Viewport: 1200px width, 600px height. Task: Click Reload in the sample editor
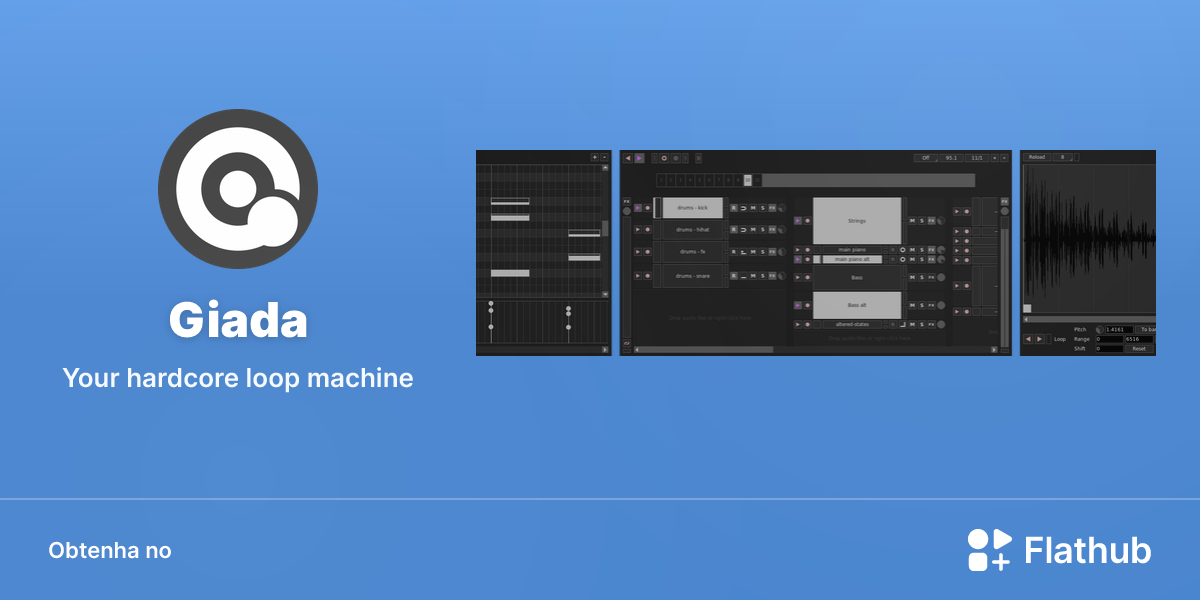click(x=1037, y=157)
